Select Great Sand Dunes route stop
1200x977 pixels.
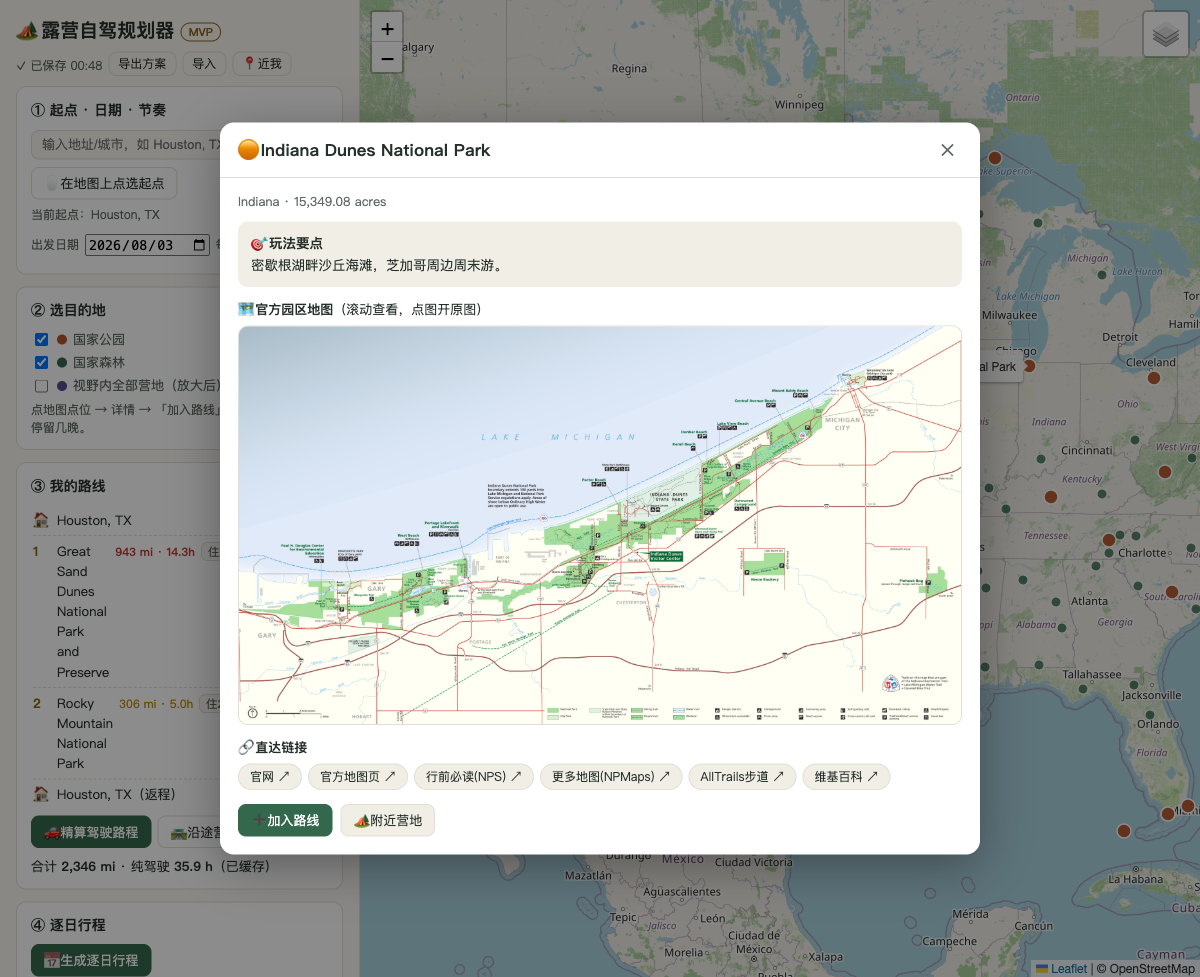pos(82,612)
